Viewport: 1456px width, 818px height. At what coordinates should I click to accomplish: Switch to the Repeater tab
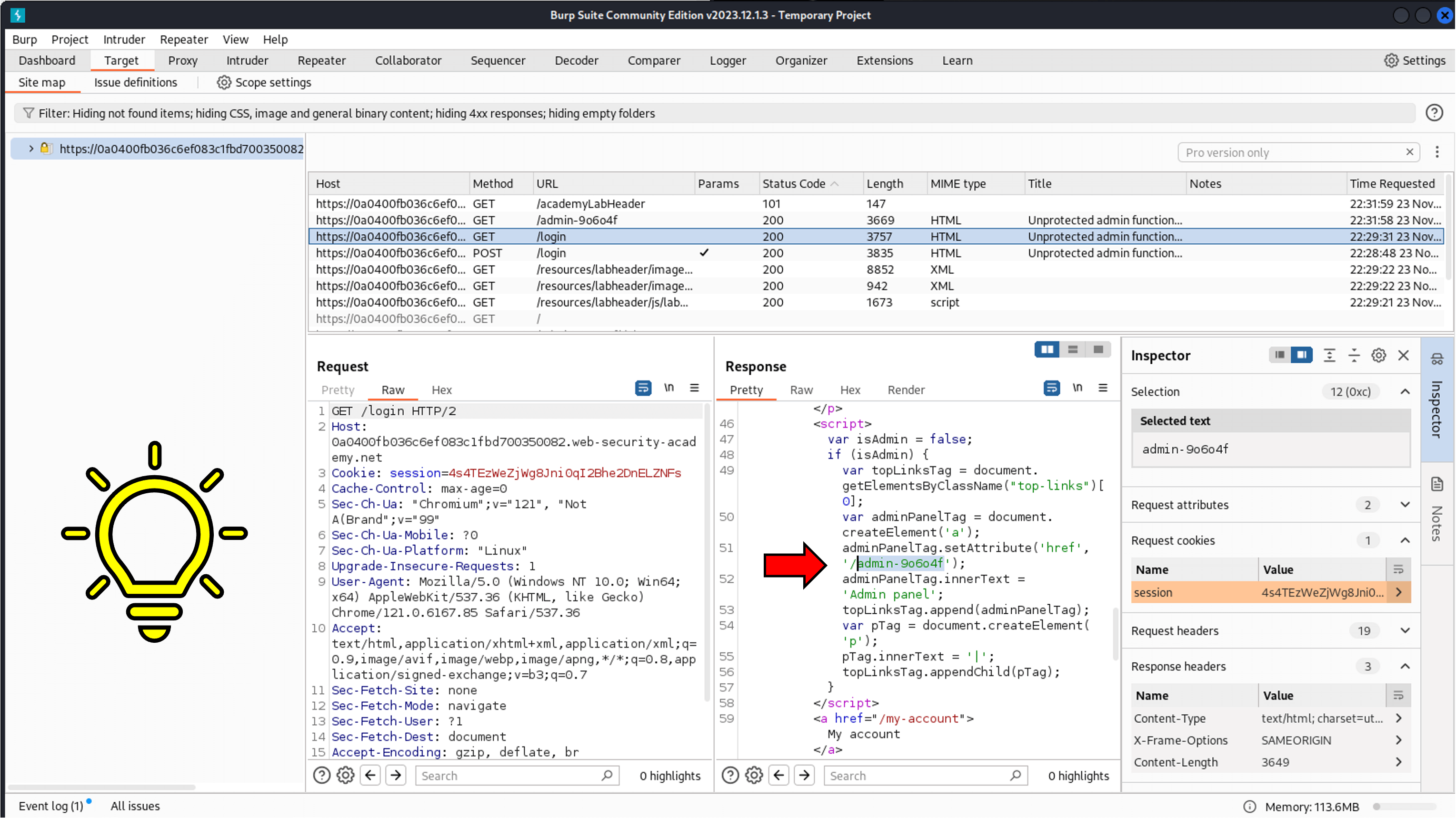click(x=321, y=60)
